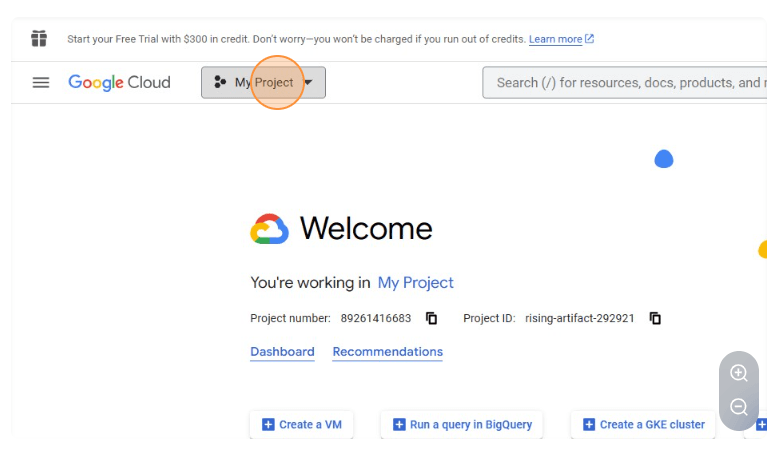Click the project selector dots icon

click(x=220, y=82)
